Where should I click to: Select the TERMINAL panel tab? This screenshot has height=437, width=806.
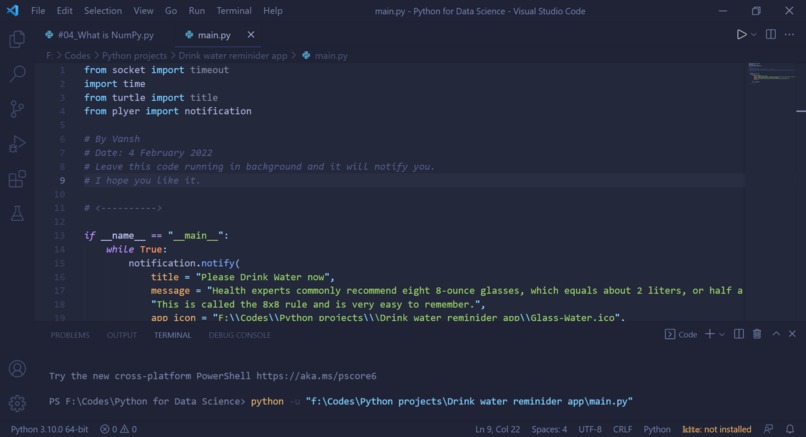[172, 335]
